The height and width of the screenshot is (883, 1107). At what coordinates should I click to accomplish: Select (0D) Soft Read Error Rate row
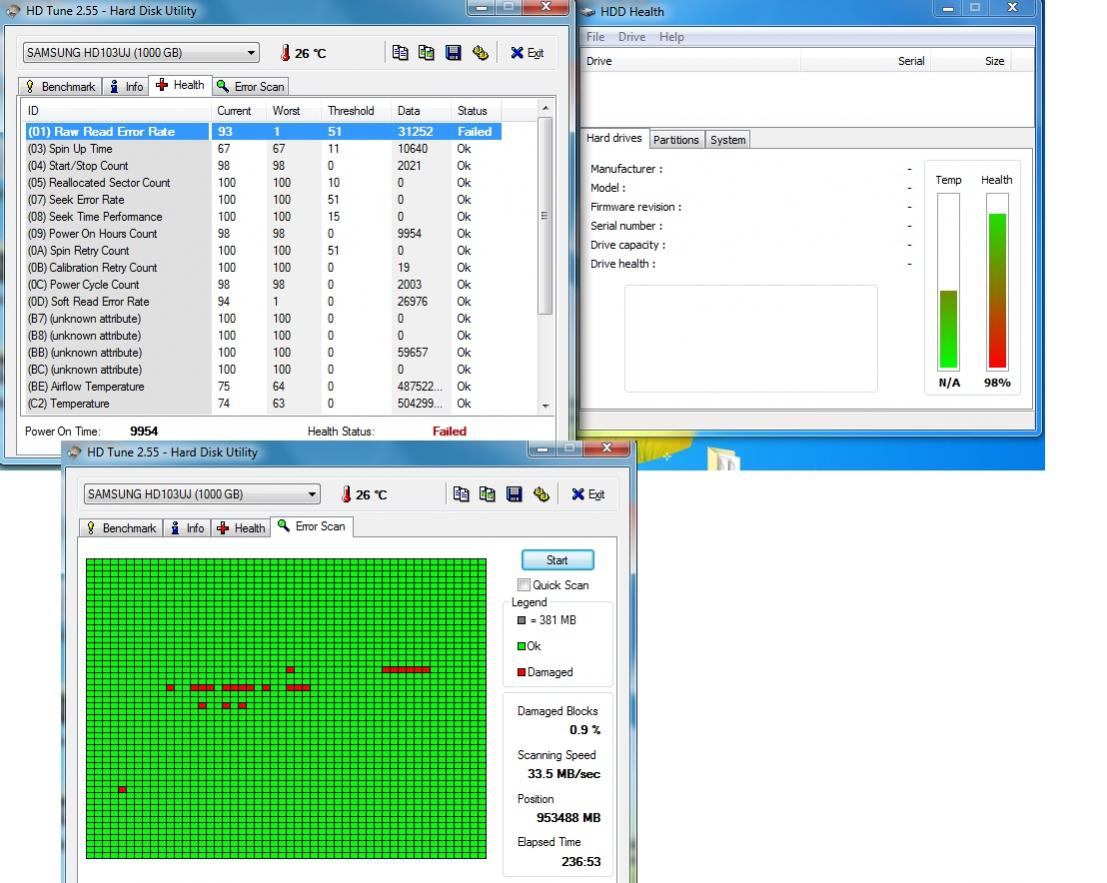click(x=263, y=301)
